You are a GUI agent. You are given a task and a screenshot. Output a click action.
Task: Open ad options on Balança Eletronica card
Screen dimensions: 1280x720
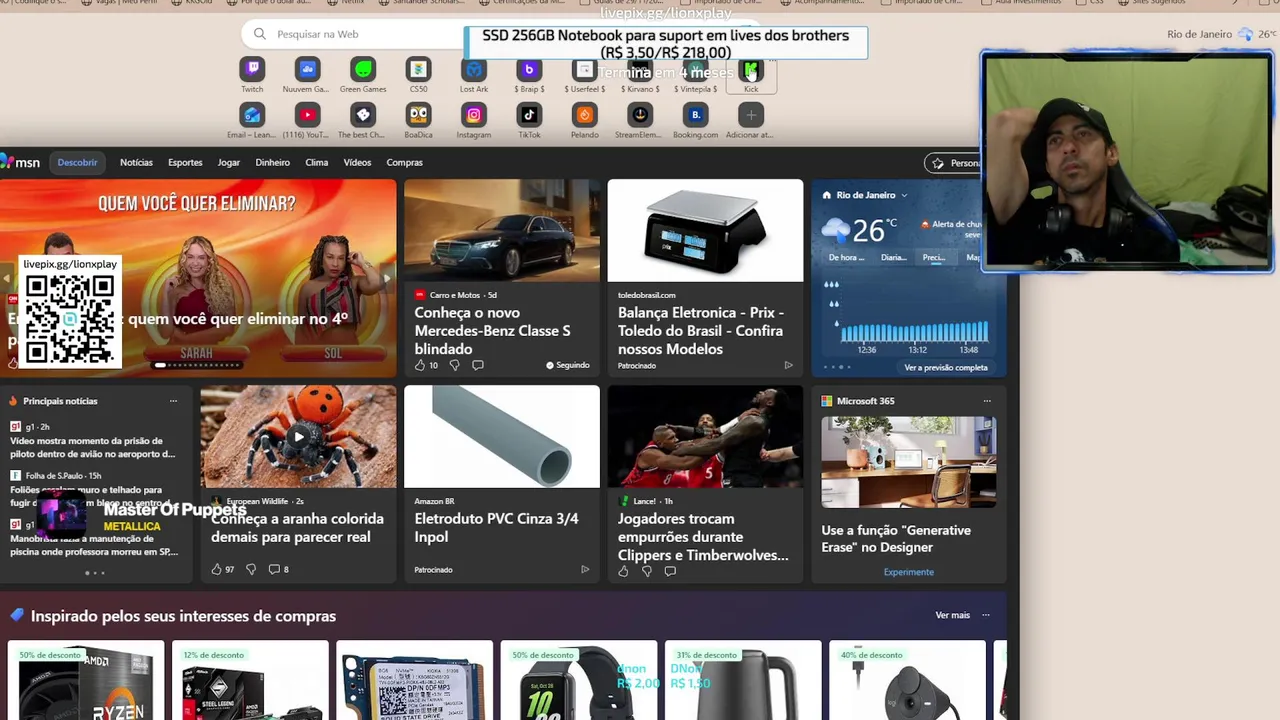coord(788,365)
